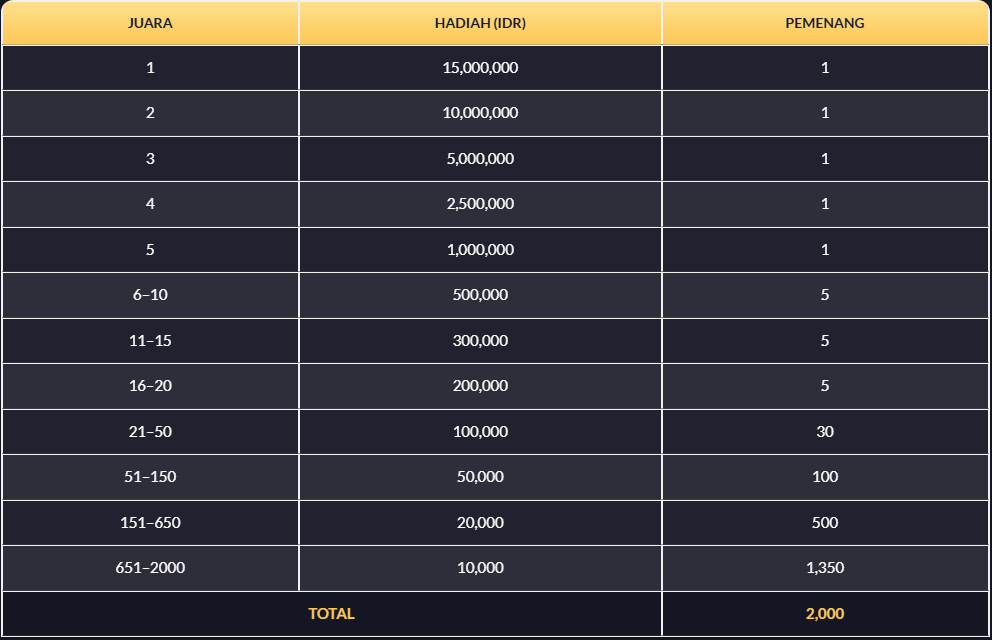992x640 pixels.
Task: Select the rank 51–150 cell
Action: click(x=150, y=477)
